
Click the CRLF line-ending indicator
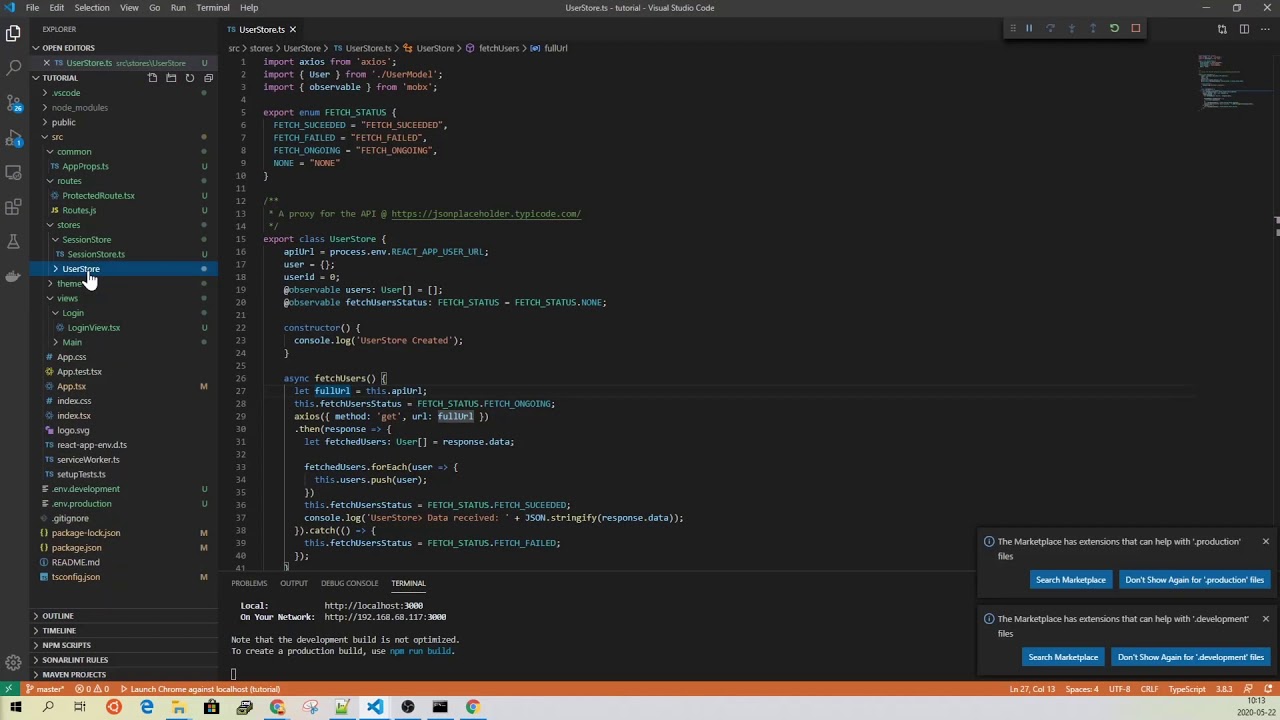coord(1149,689)
